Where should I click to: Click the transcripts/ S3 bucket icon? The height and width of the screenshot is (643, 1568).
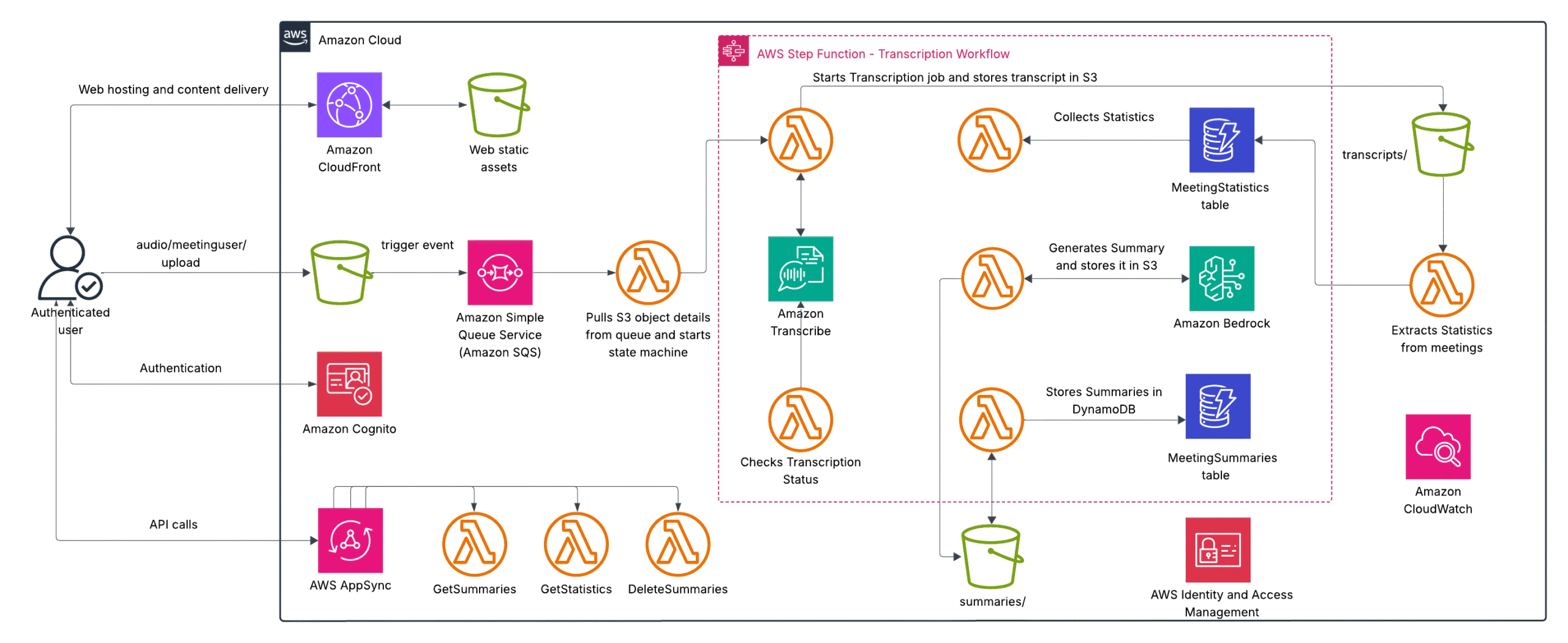[x=1442, y=145]
